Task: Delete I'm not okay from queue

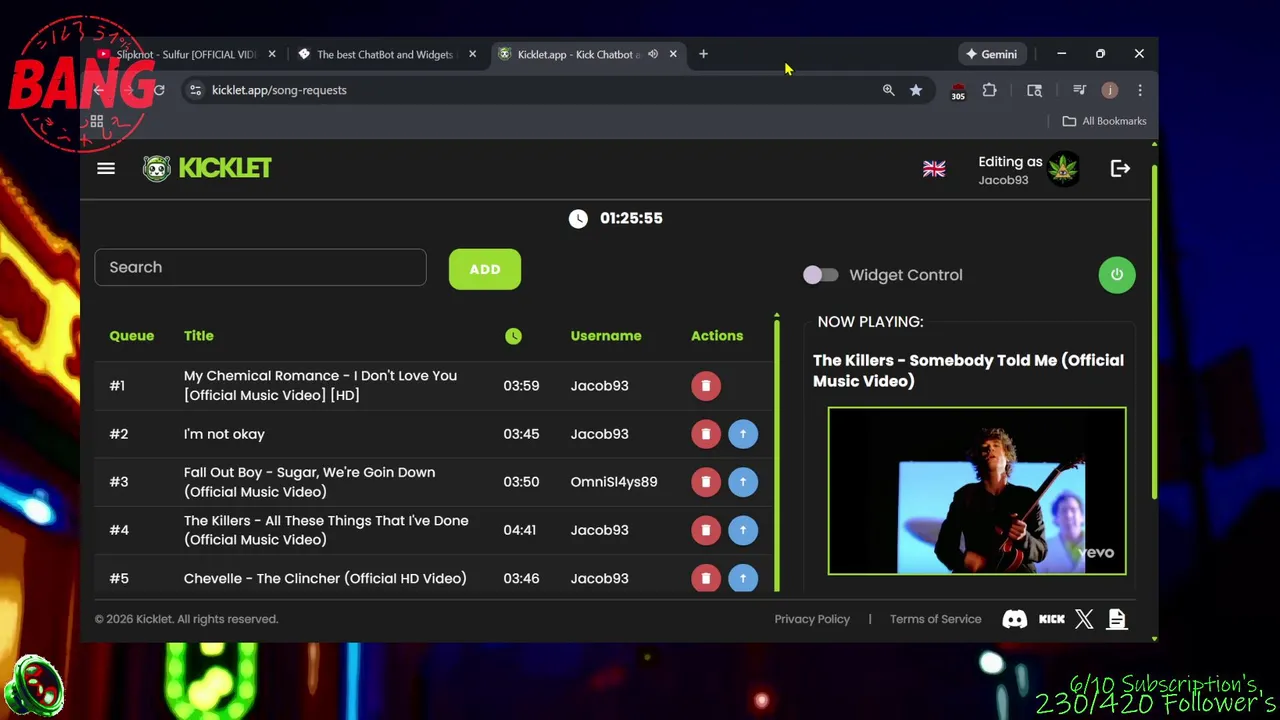Action: 706,434
